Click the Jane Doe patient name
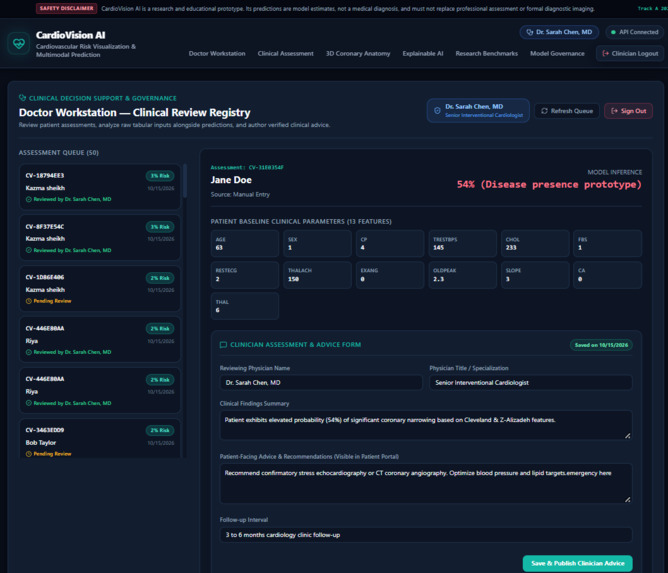 [231, 180]
